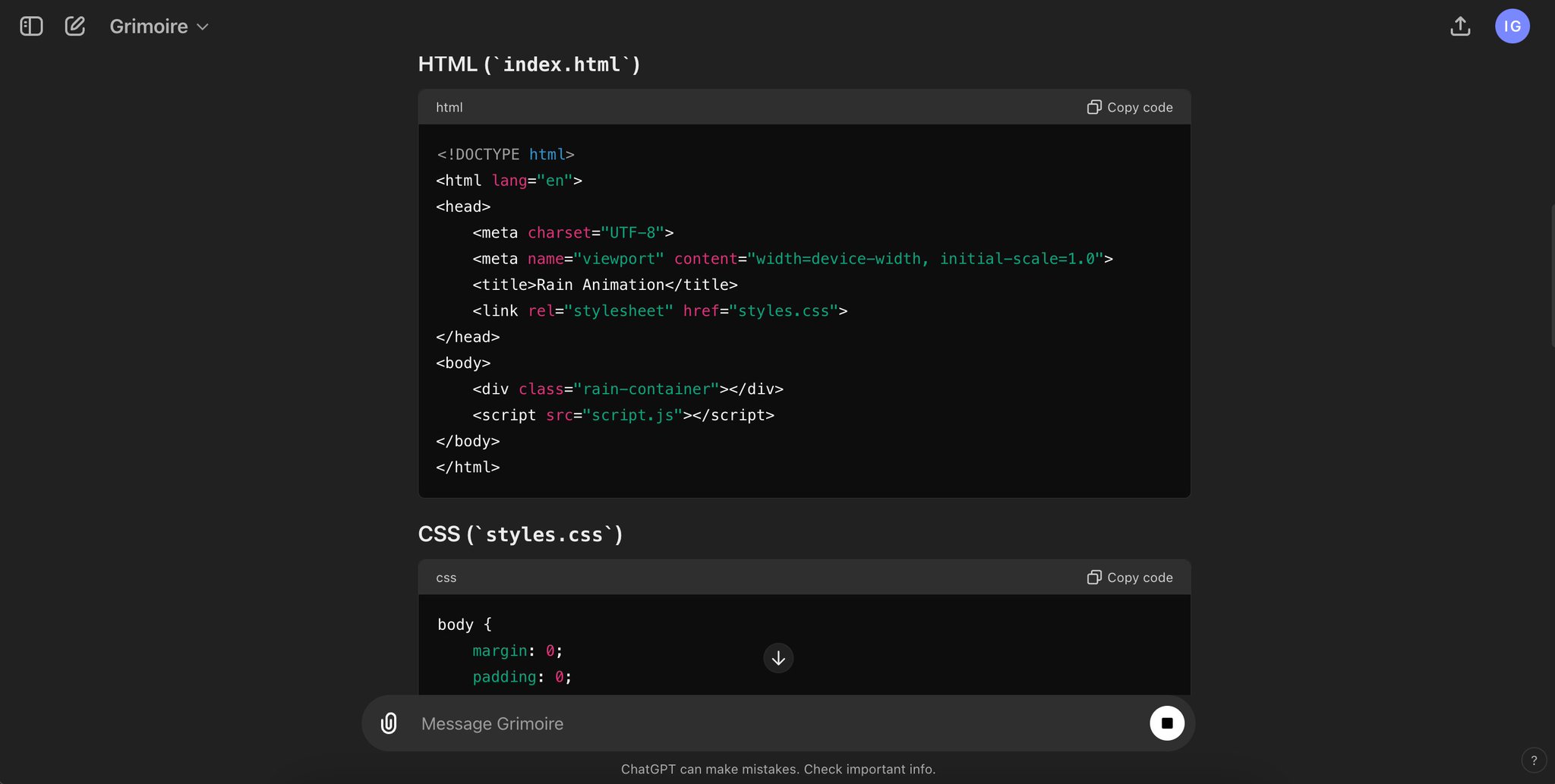Click the html lang="en" line
The image size is (1555, 784).
(509, 181)
